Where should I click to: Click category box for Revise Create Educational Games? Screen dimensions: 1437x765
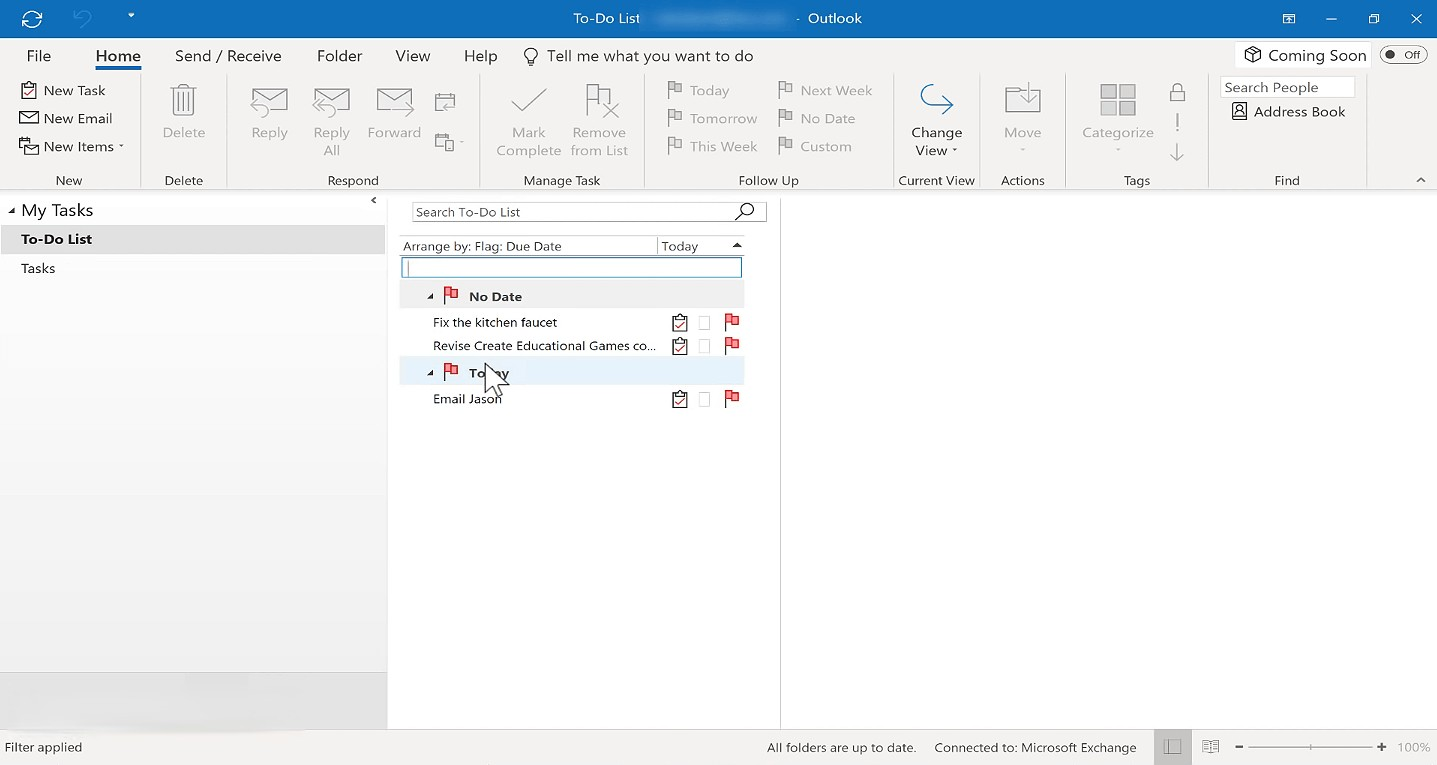(x=705, y=346)
